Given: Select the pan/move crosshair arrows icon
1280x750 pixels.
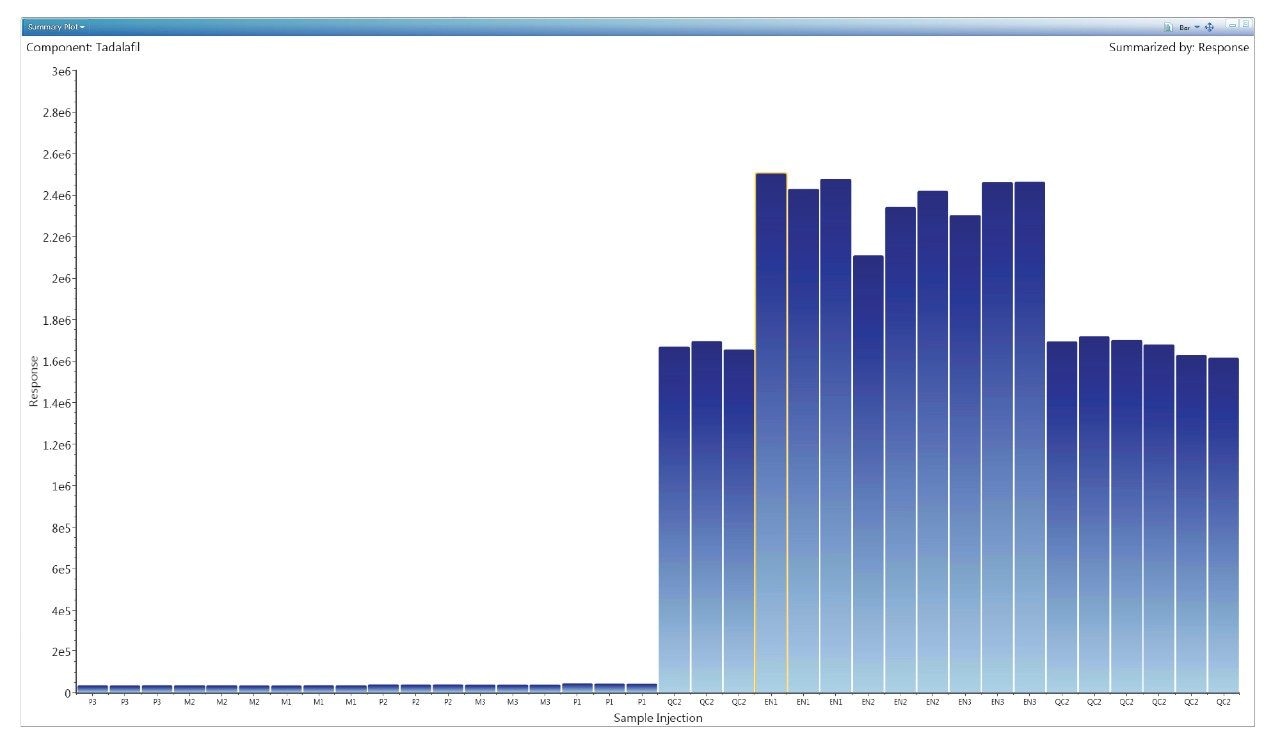Looking at the screenshot, I should pyautogui.click(x=1209, y=27).
